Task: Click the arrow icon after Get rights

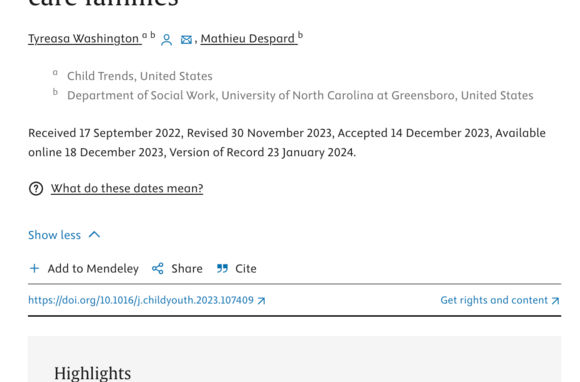Action: [x=555, y=301]
